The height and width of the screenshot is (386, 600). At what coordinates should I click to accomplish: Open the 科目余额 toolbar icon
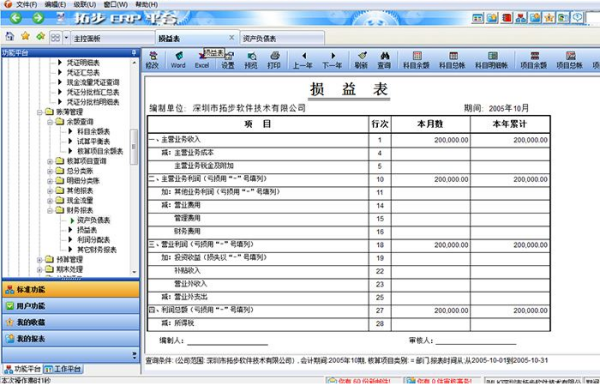[x=416, y=60]
